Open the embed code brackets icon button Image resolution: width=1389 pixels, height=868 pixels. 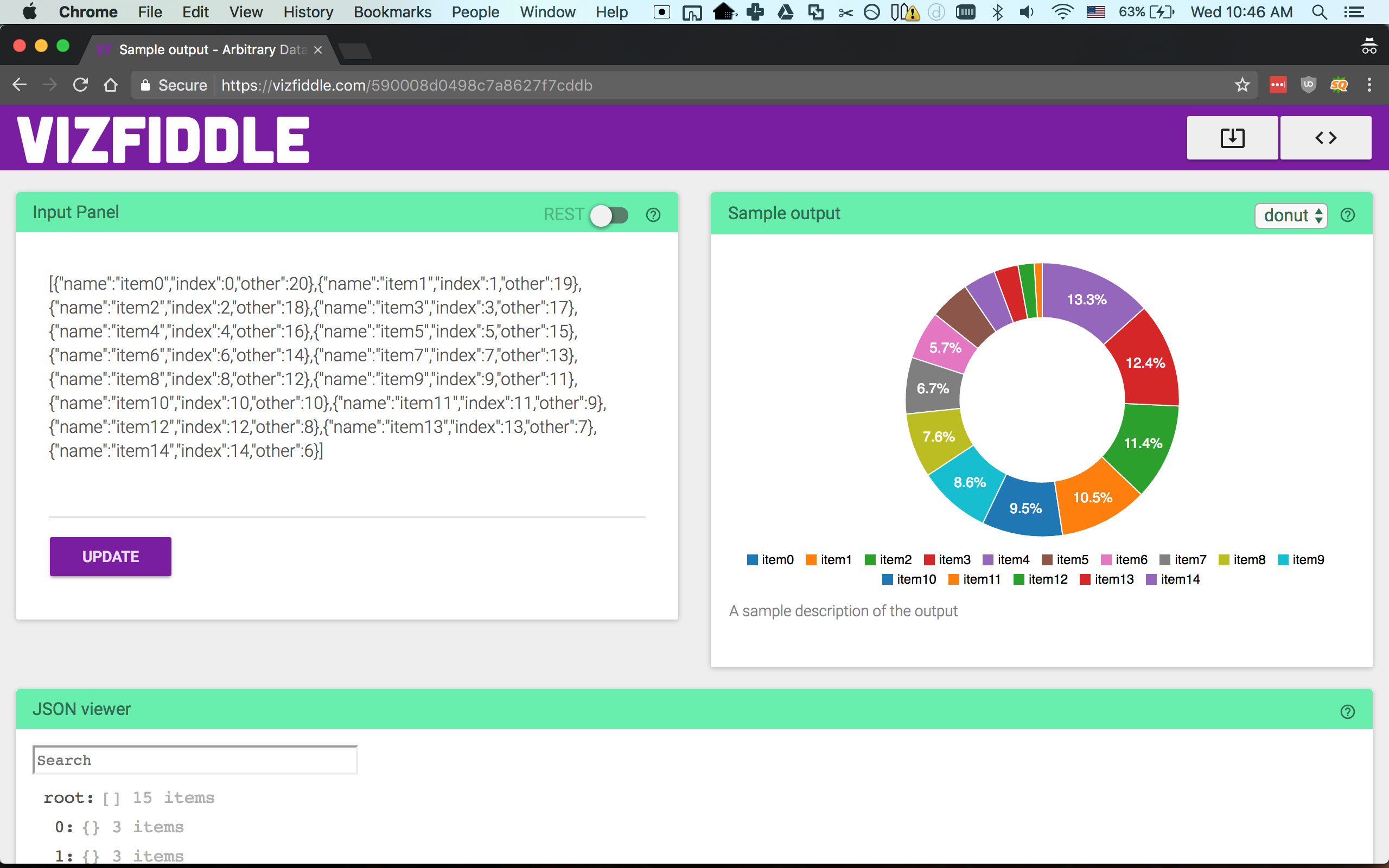pyautogui.click(x=1326, y=138)
